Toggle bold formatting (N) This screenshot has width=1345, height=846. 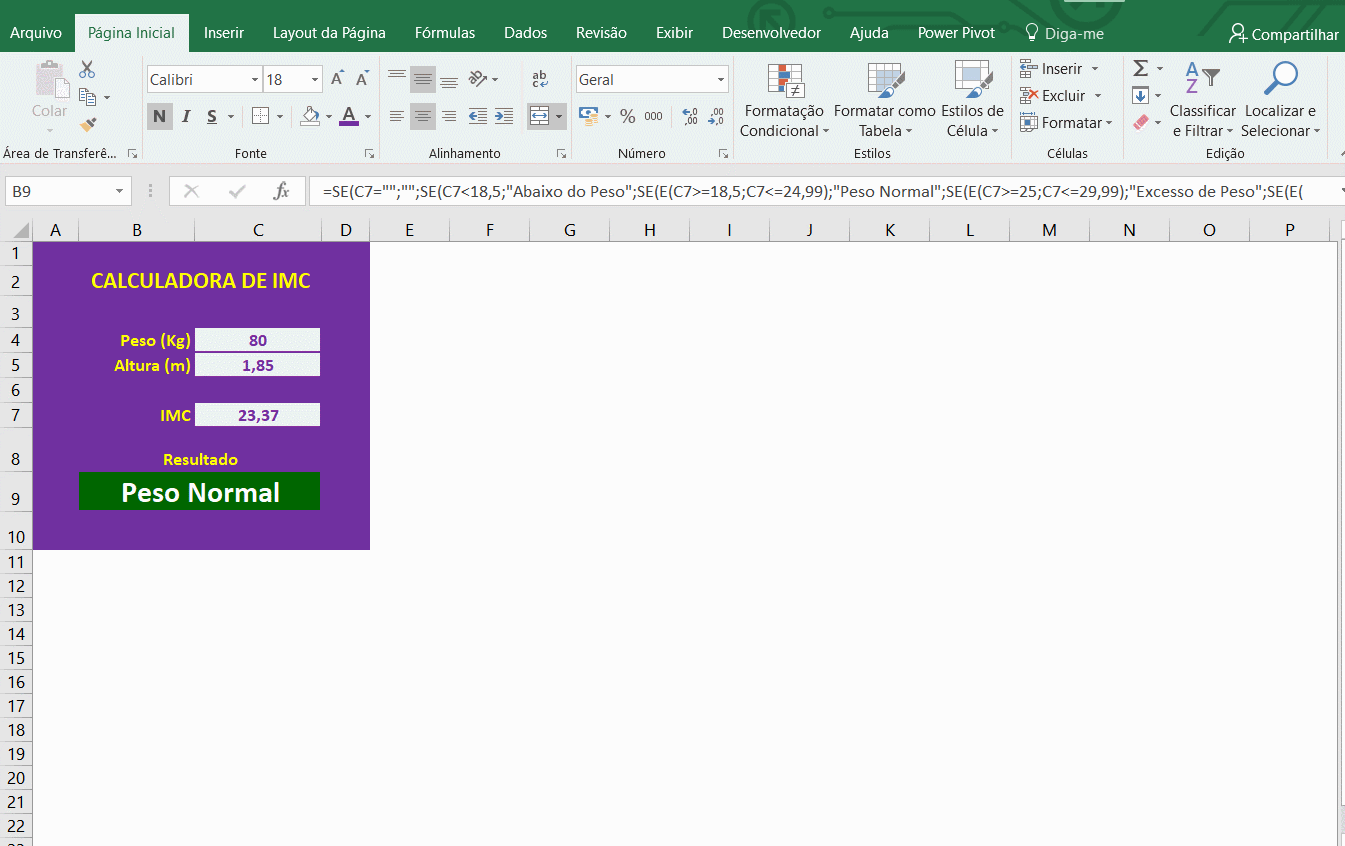tap(159, 117)
